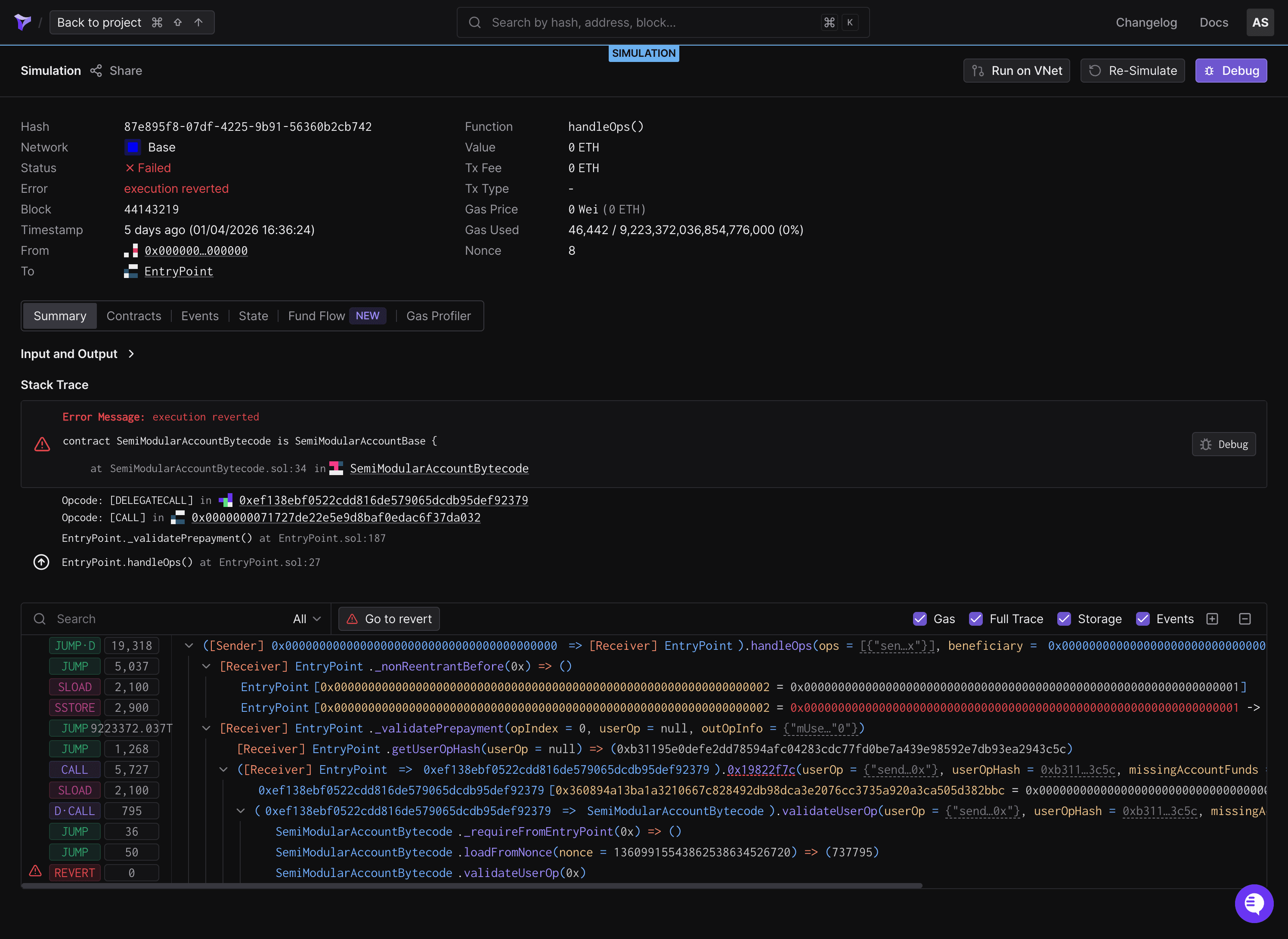Toggle the Storage checkbox off
Image resolution: width=1288 pixels, height=939 pixels.
coord(1065,618)
